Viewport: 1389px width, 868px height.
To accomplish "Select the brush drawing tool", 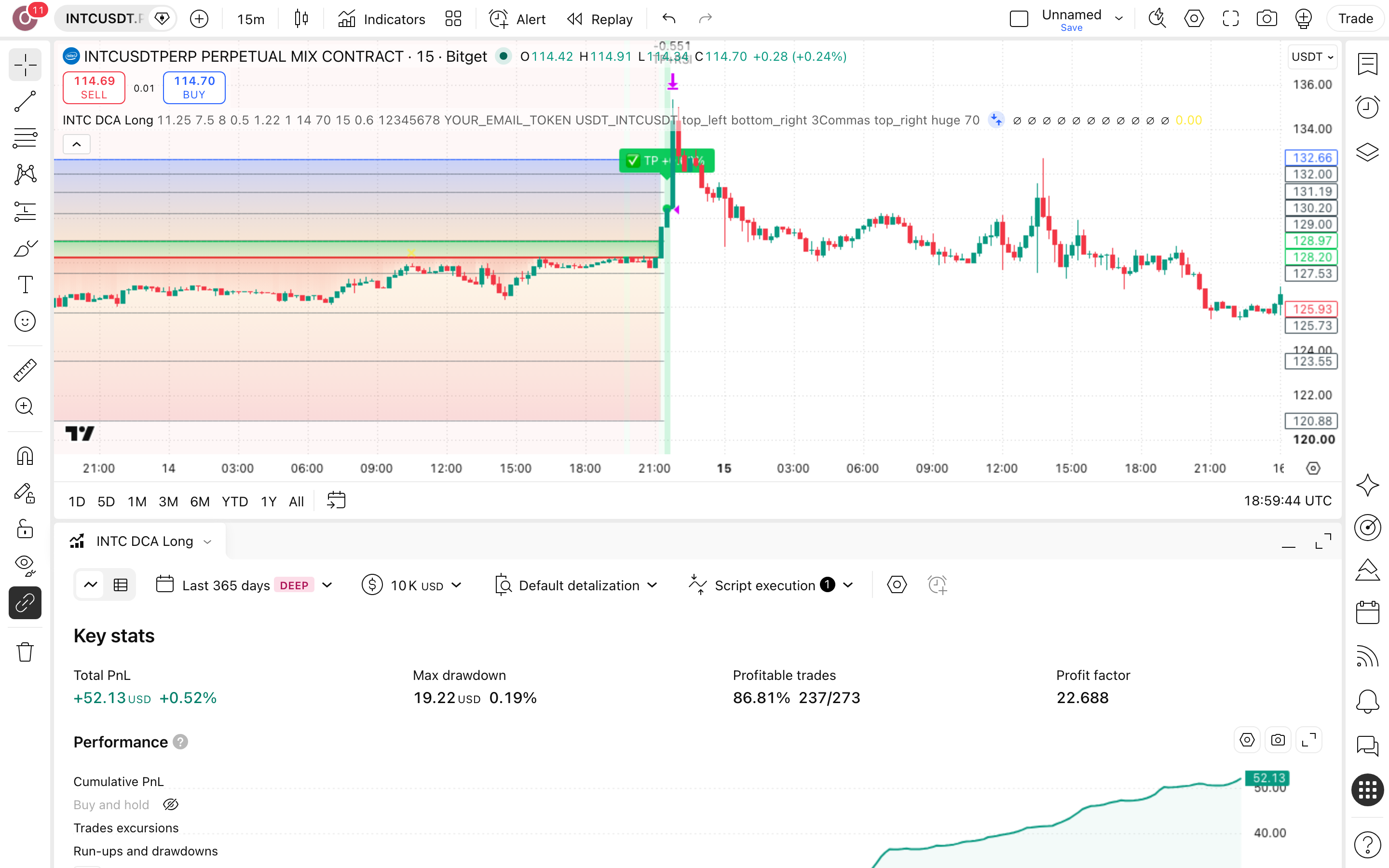I will point(25,248).
